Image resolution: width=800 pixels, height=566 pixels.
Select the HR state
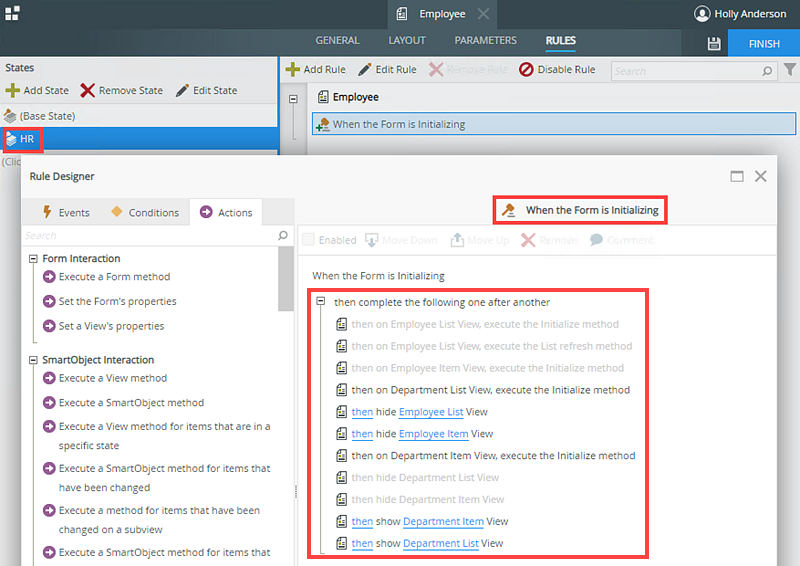pyautogui.click(x=27, y=138)
